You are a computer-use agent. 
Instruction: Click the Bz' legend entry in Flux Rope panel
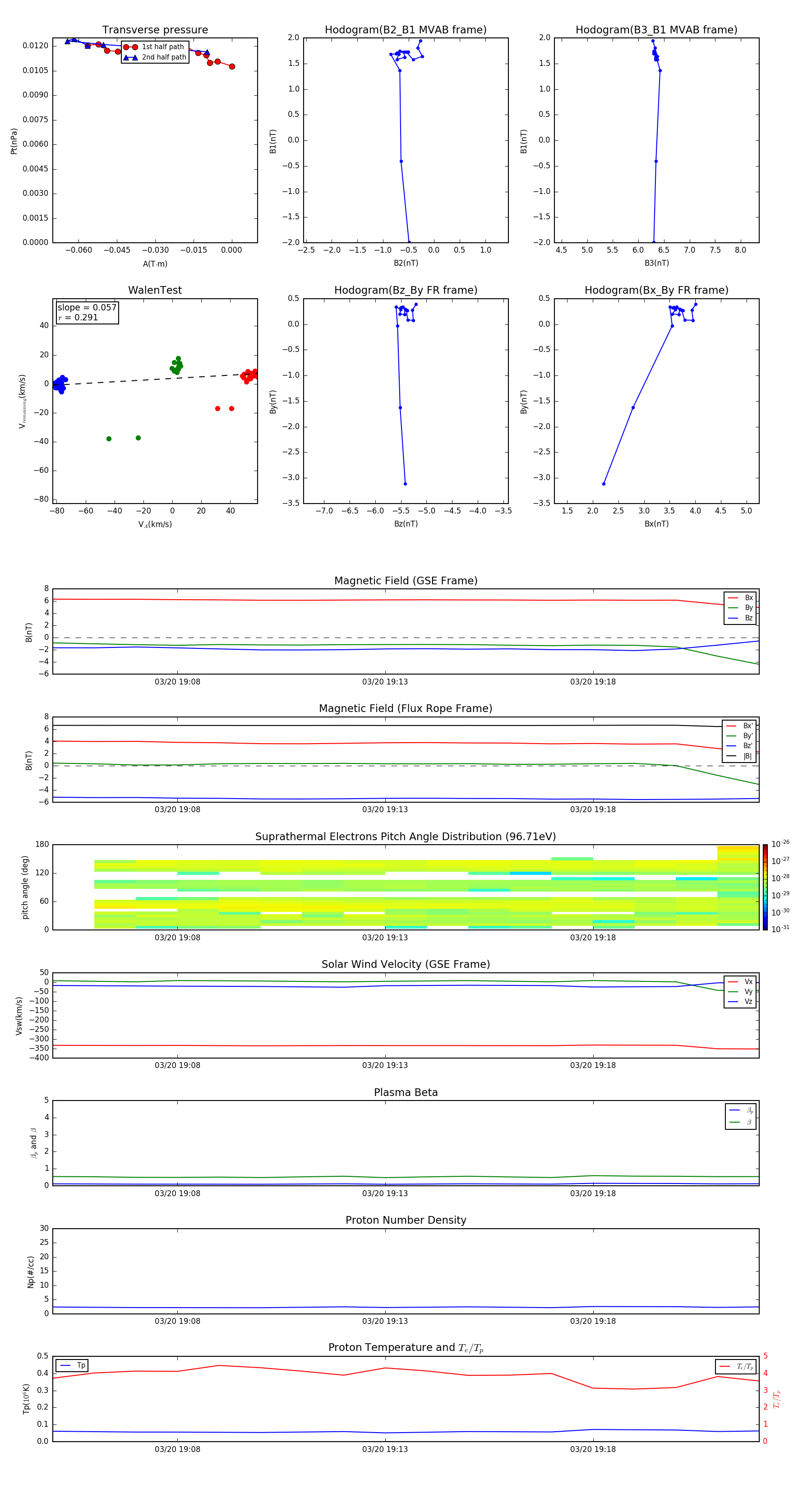point(740,746)
